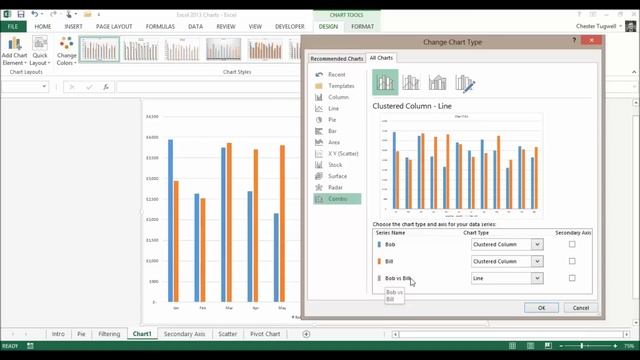Click OK in Change Chart Type dialog

pyautogui.click(x=541, y=308)
